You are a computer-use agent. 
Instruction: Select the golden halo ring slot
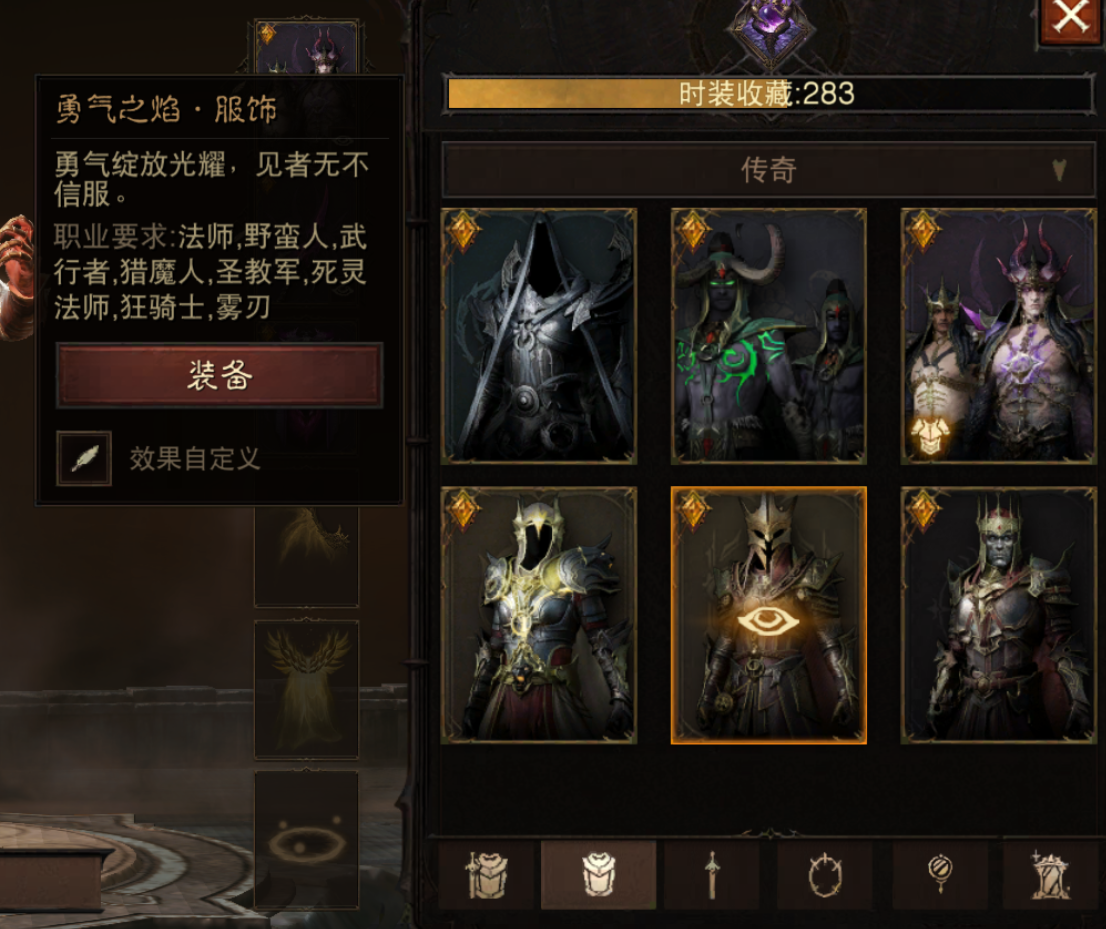pos(306,839)
